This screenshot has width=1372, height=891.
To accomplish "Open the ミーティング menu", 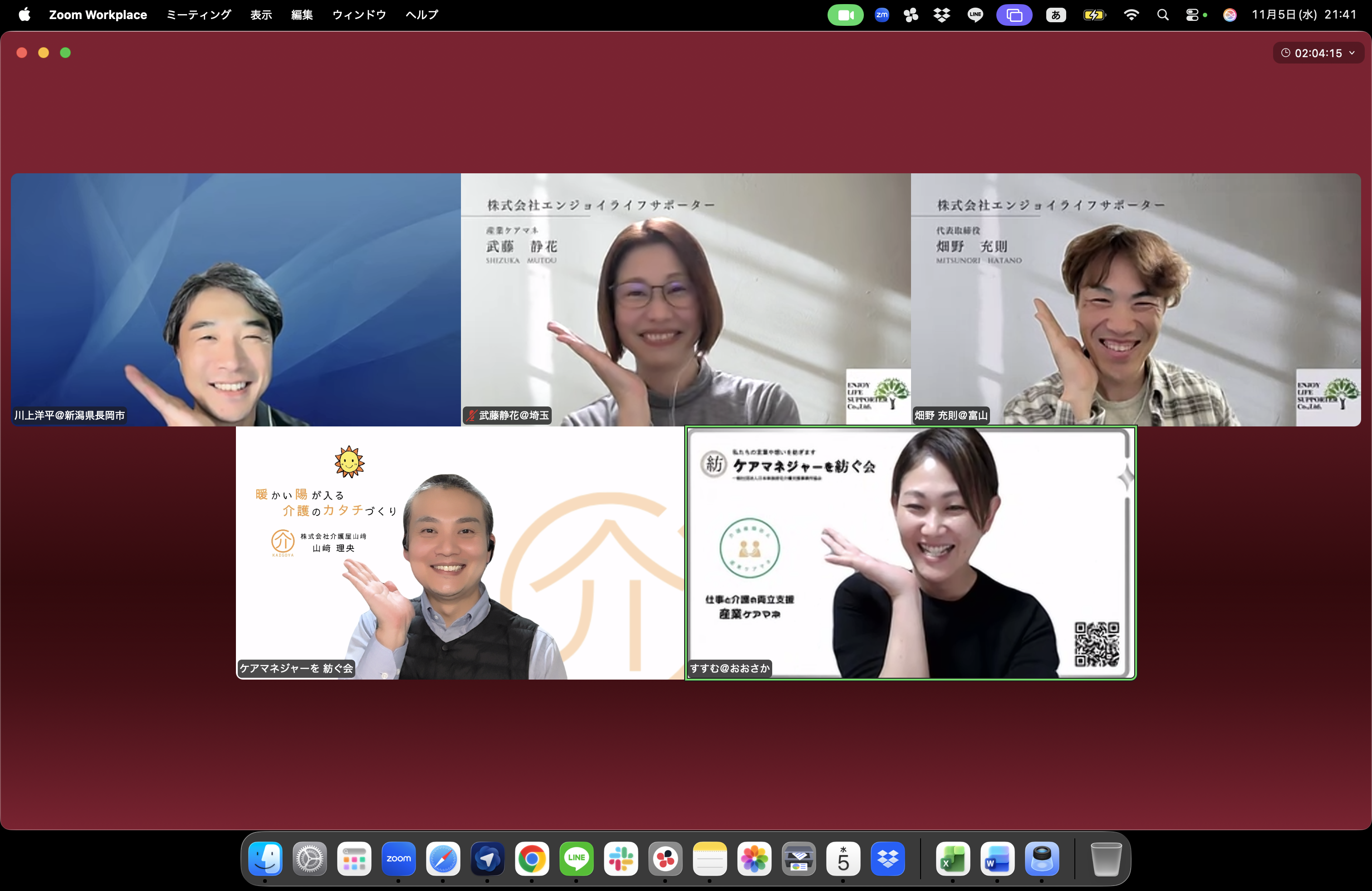I will [x=198, y=15].
